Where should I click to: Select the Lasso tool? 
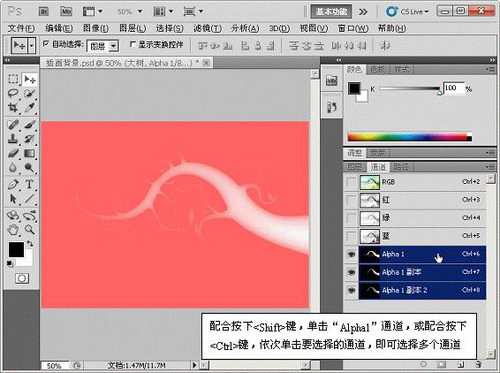click(13, 94)
